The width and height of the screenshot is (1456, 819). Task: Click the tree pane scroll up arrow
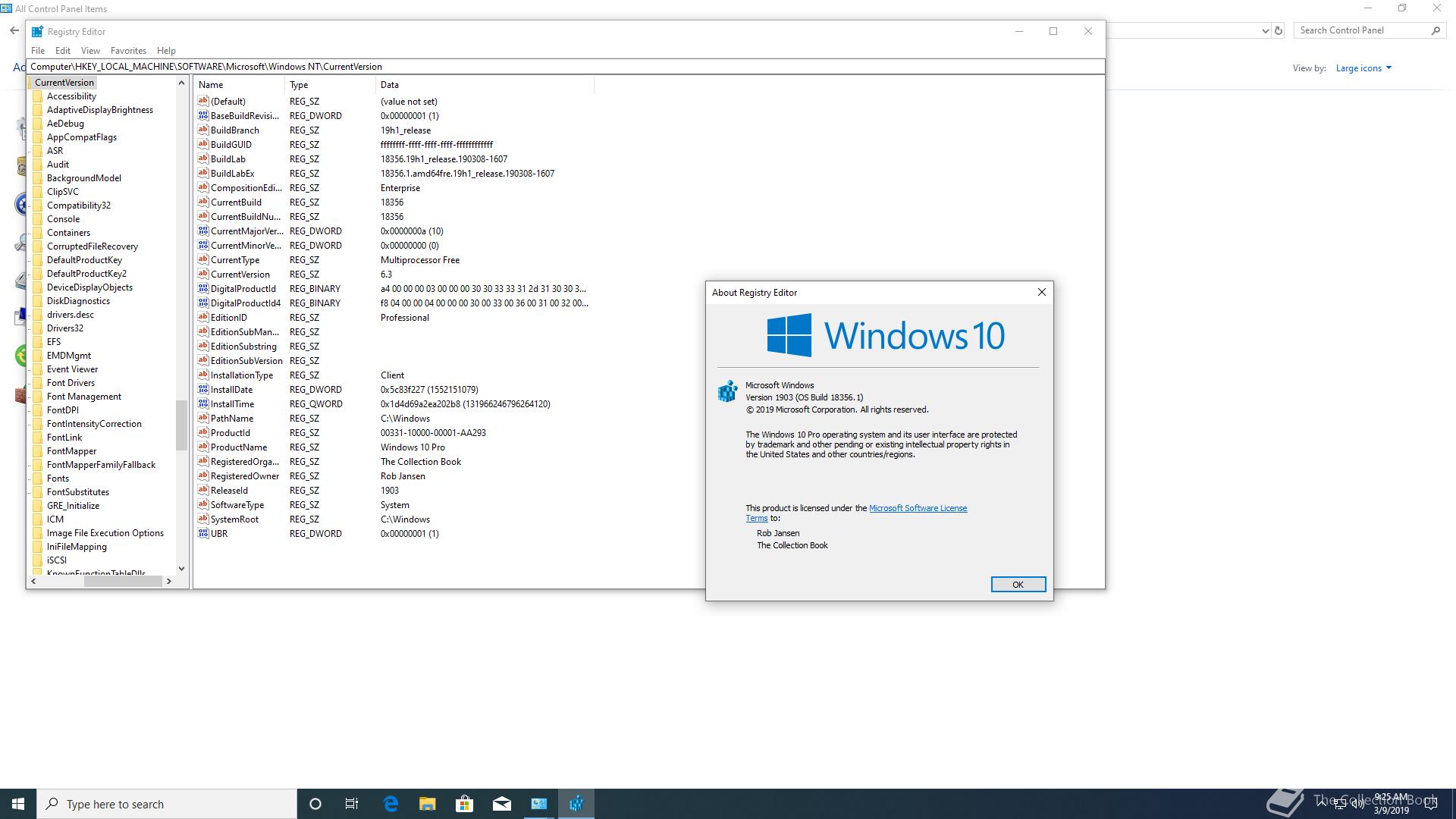(181, 83)
